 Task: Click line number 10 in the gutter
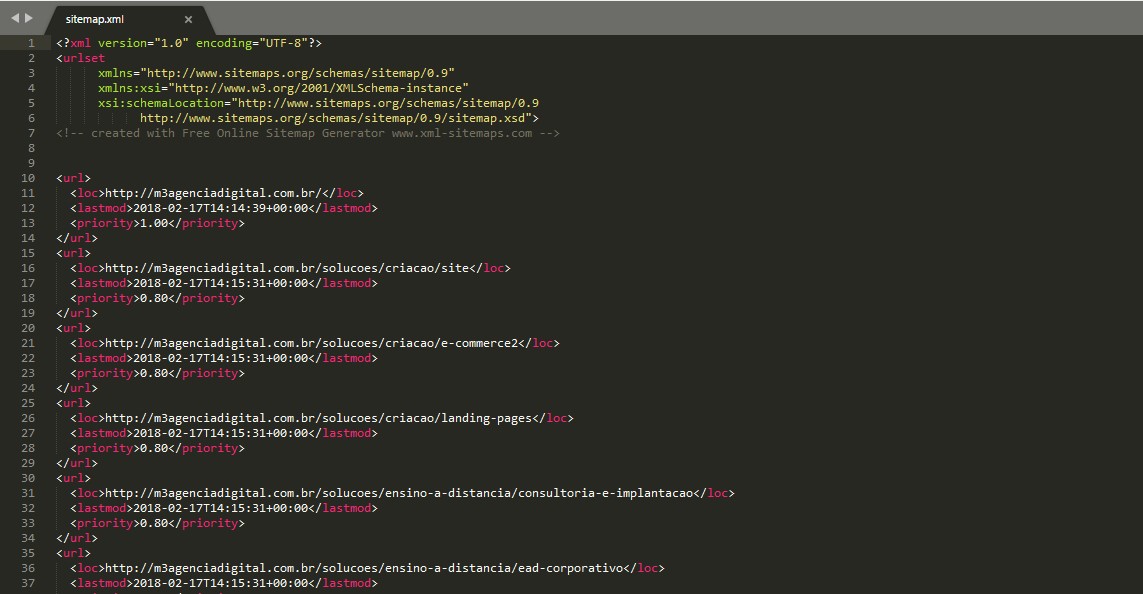tap(29, 178)
